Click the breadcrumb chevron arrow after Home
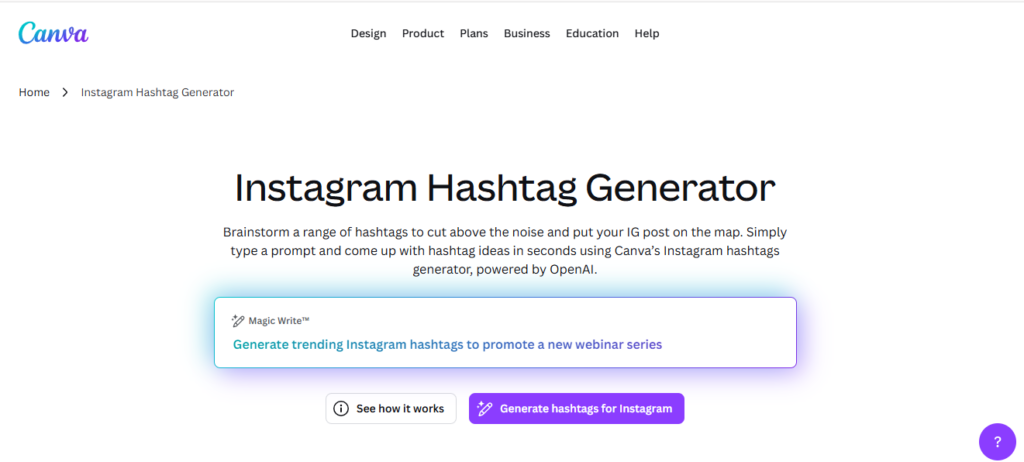 pos(65,92)
